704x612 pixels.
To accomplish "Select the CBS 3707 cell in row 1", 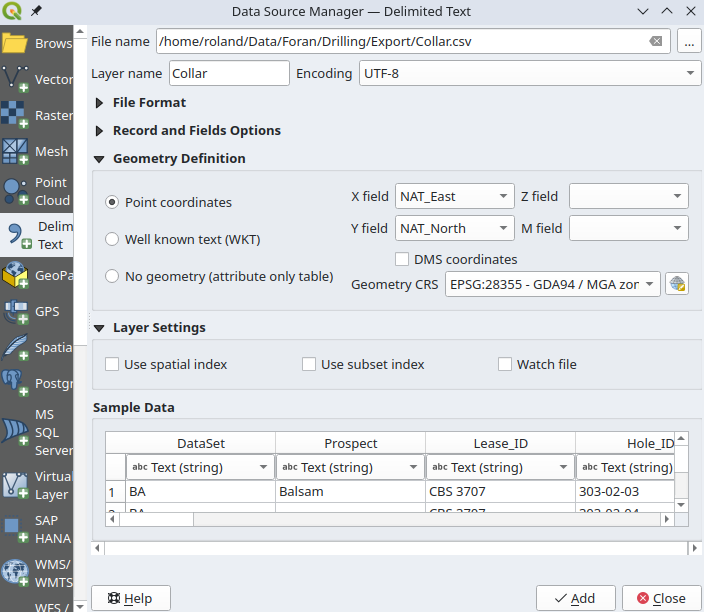I will [500, 492].
